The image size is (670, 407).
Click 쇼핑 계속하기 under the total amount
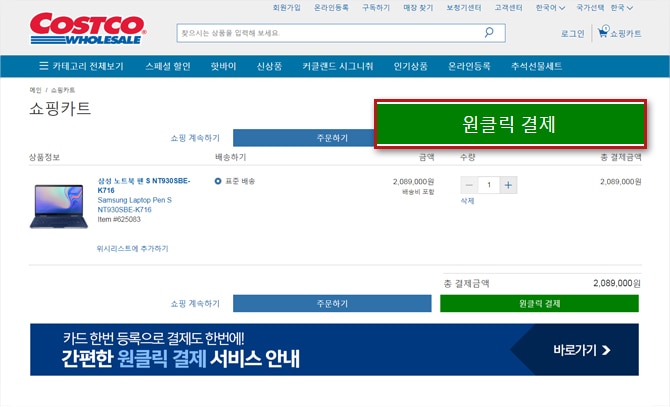tap(195, 304)
